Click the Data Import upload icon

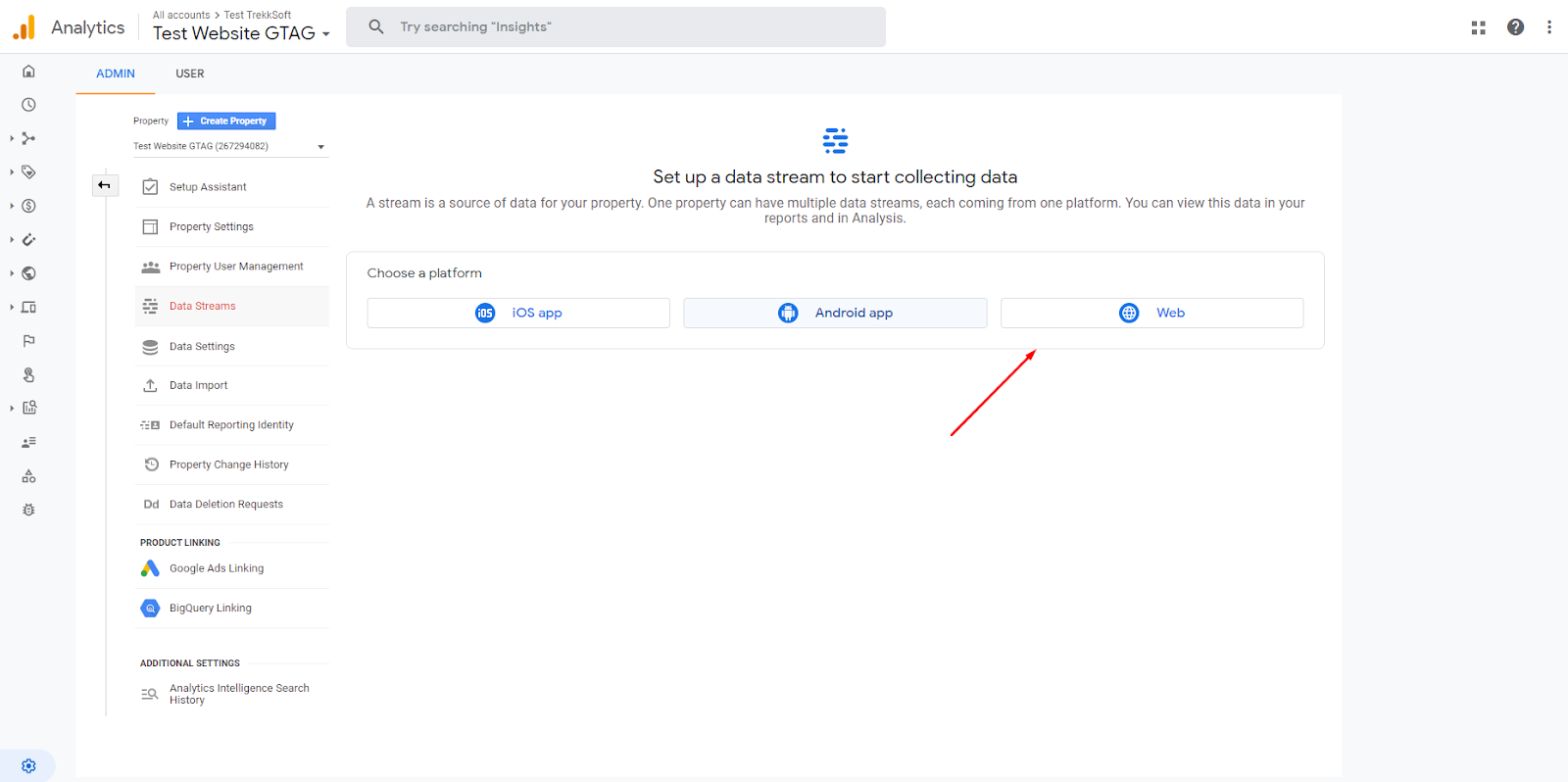tap(150, 386)
